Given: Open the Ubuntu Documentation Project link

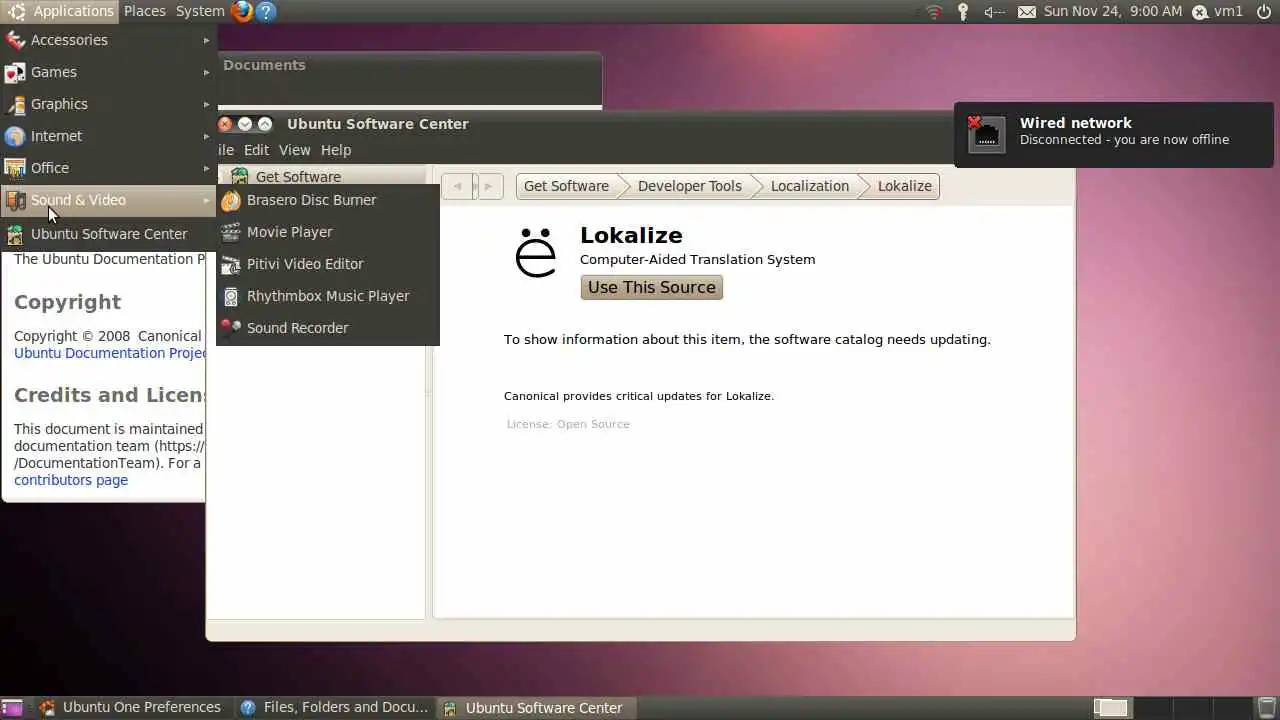Looking at the screenshot, I should point(110,353).
